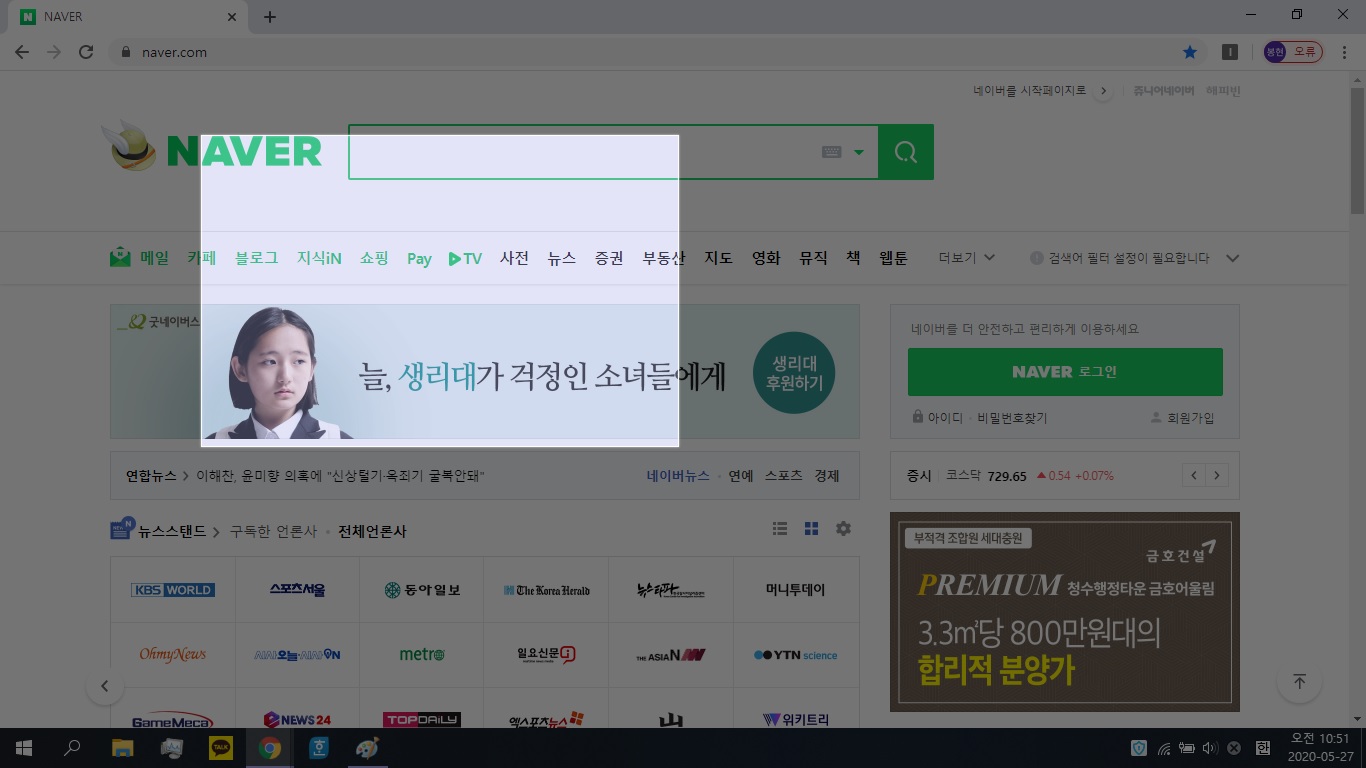Open 웹툰 menu item
Viewport: 1366px width, 768px height.
pyautogui.click(x=893, y=258)
